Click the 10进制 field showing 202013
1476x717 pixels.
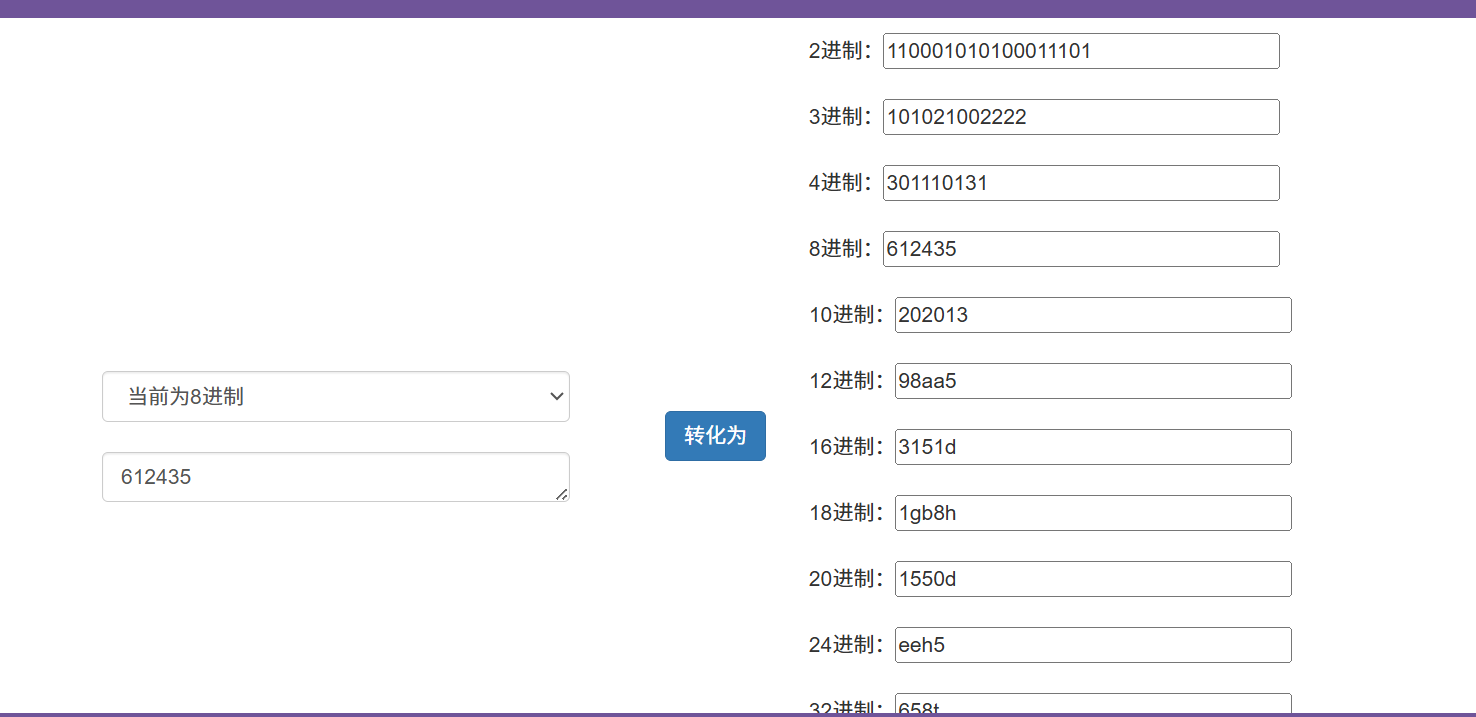tap(1092, 315)
